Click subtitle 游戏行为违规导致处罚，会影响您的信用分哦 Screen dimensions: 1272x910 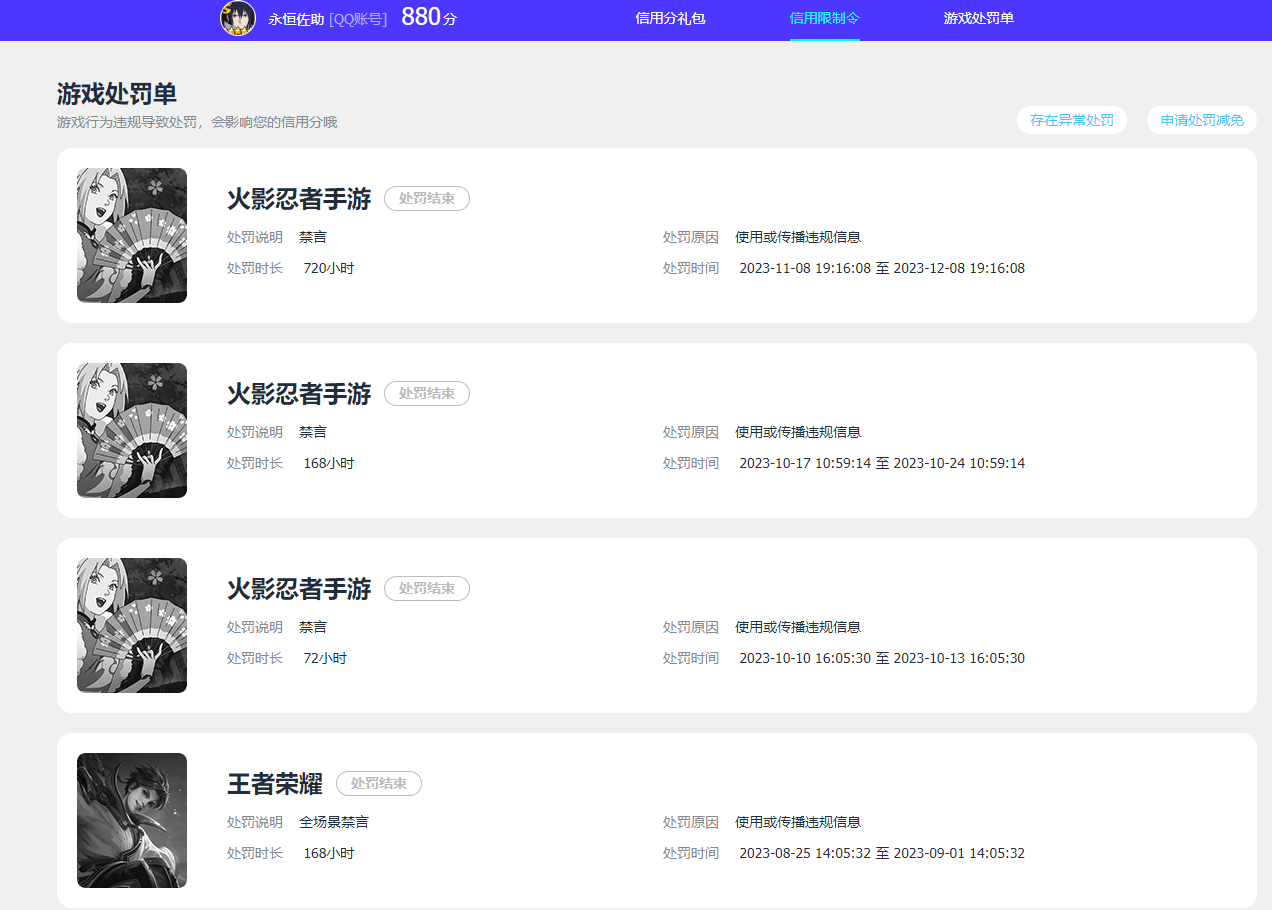pos(197,122)
